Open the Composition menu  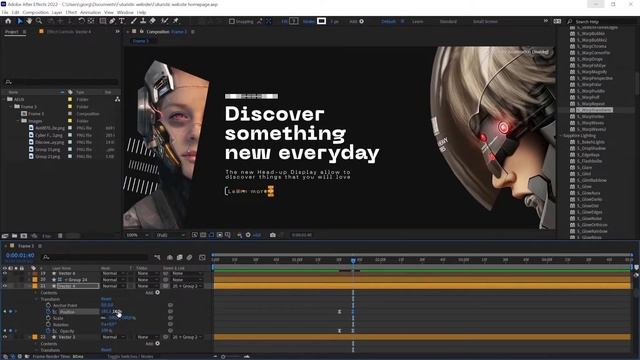[36, 13]
